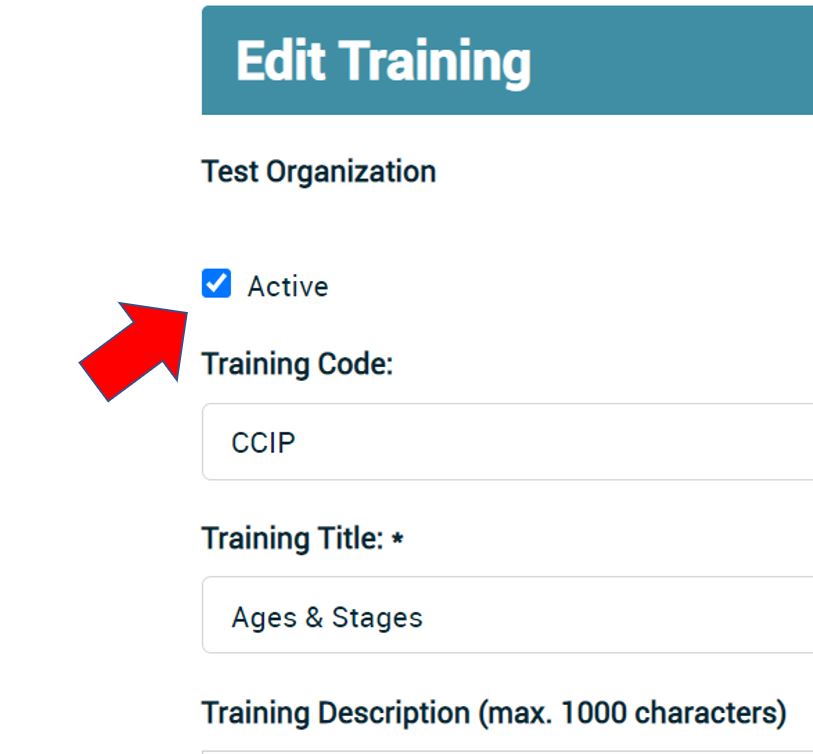Click the "Training Description" label text

pyautogui.click(x=330, y=713)
